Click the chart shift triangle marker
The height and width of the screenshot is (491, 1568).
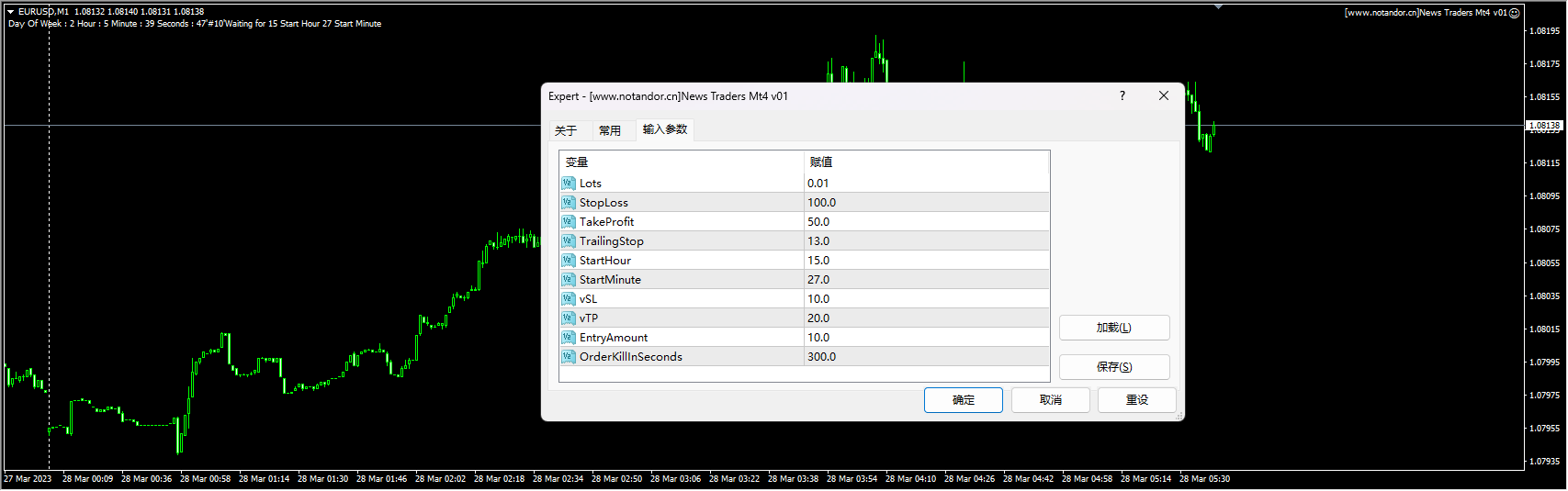[1218, 6]
